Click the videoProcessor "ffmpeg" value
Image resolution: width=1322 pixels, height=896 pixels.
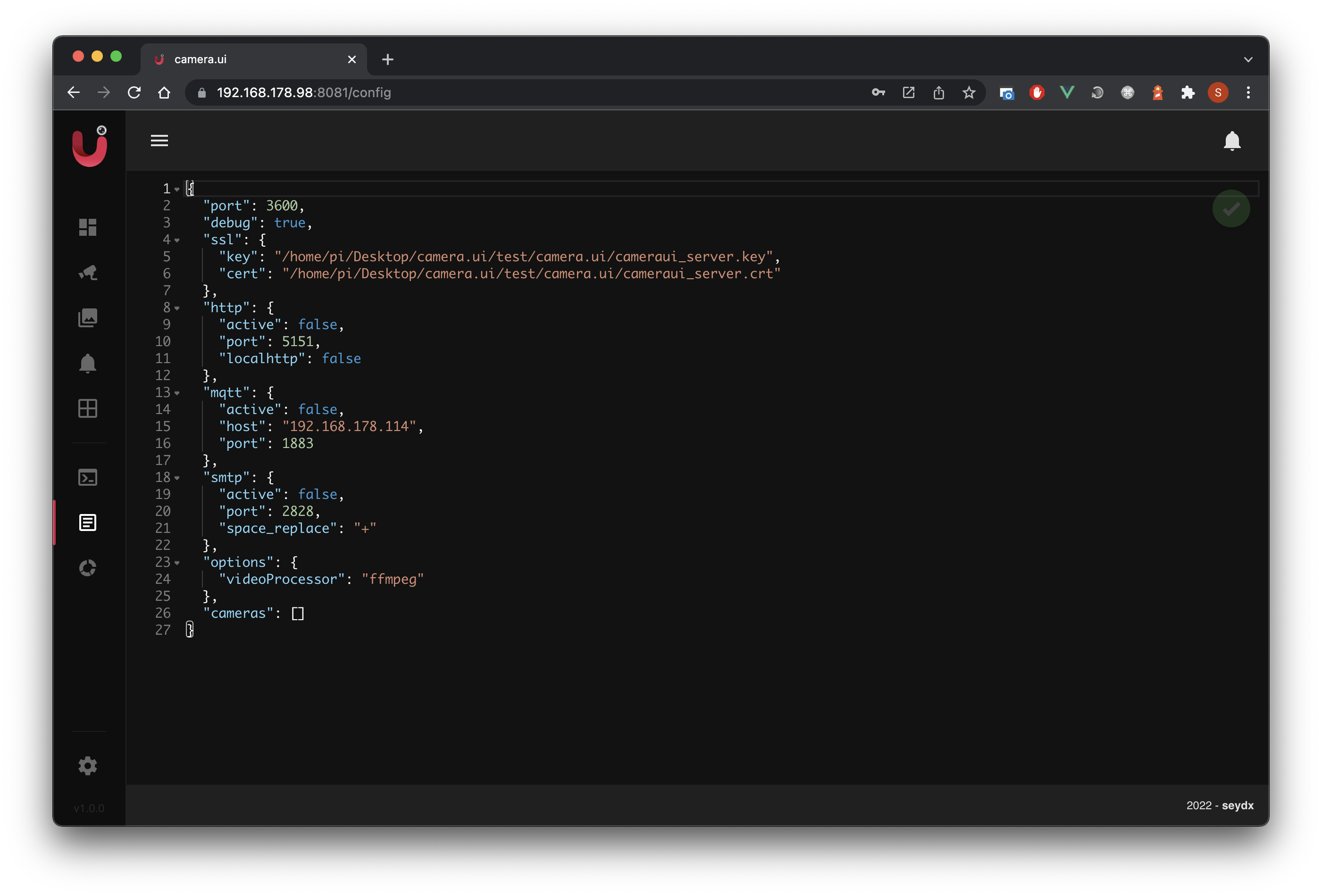pyautogui.click(x=393, y=579)
